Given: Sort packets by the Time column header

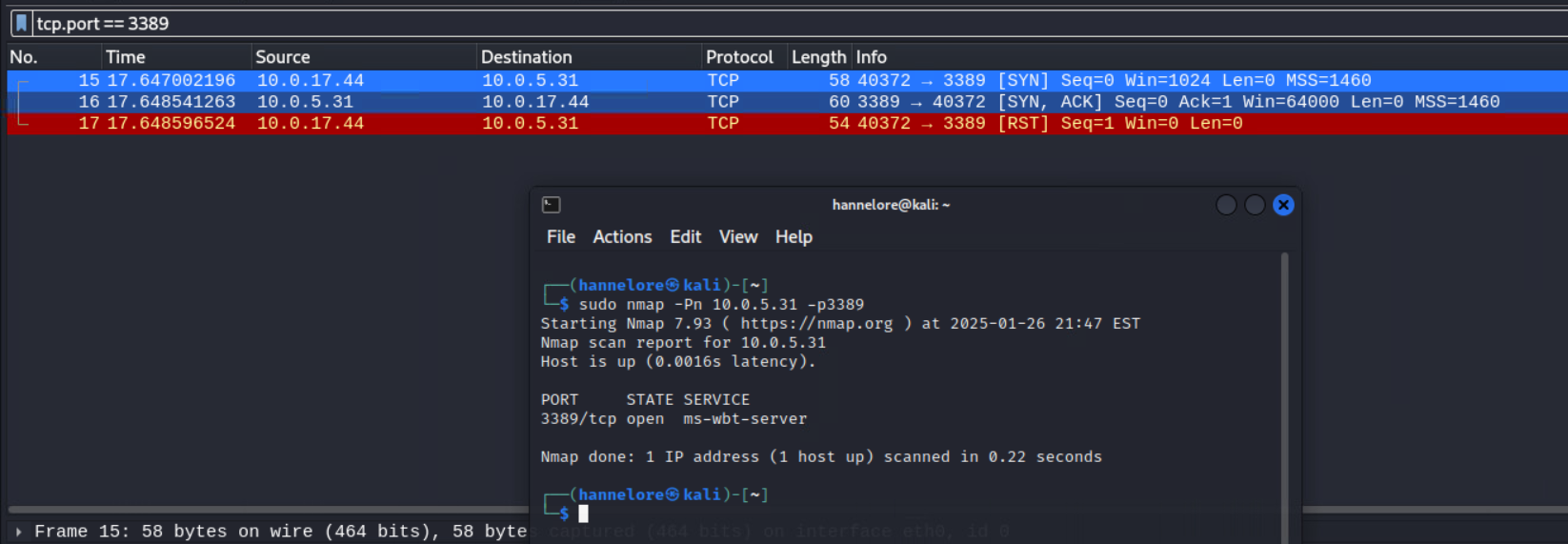Looking at the screenshot, I should [126, 57].
